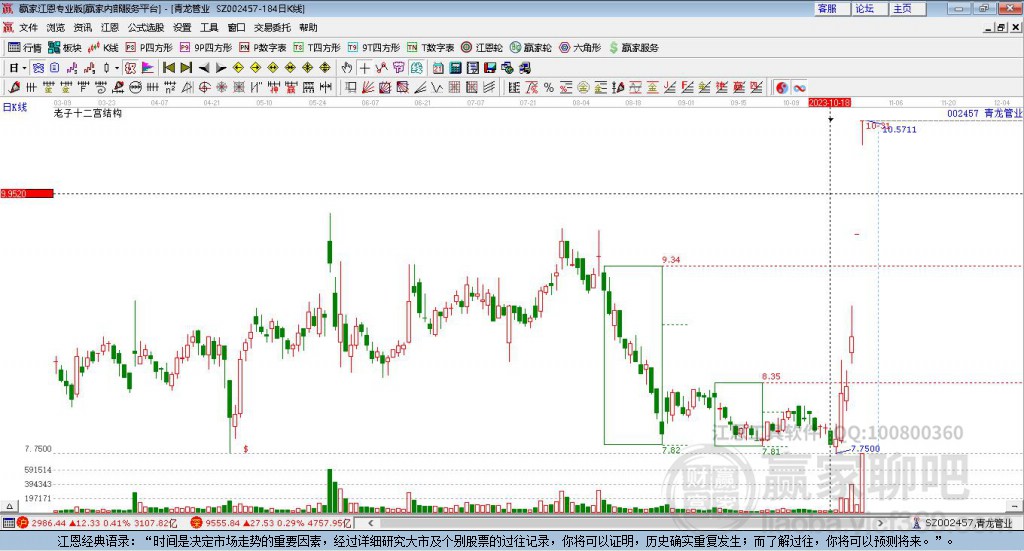Click the 沪 Shanghai index status icon

(23, 523)
